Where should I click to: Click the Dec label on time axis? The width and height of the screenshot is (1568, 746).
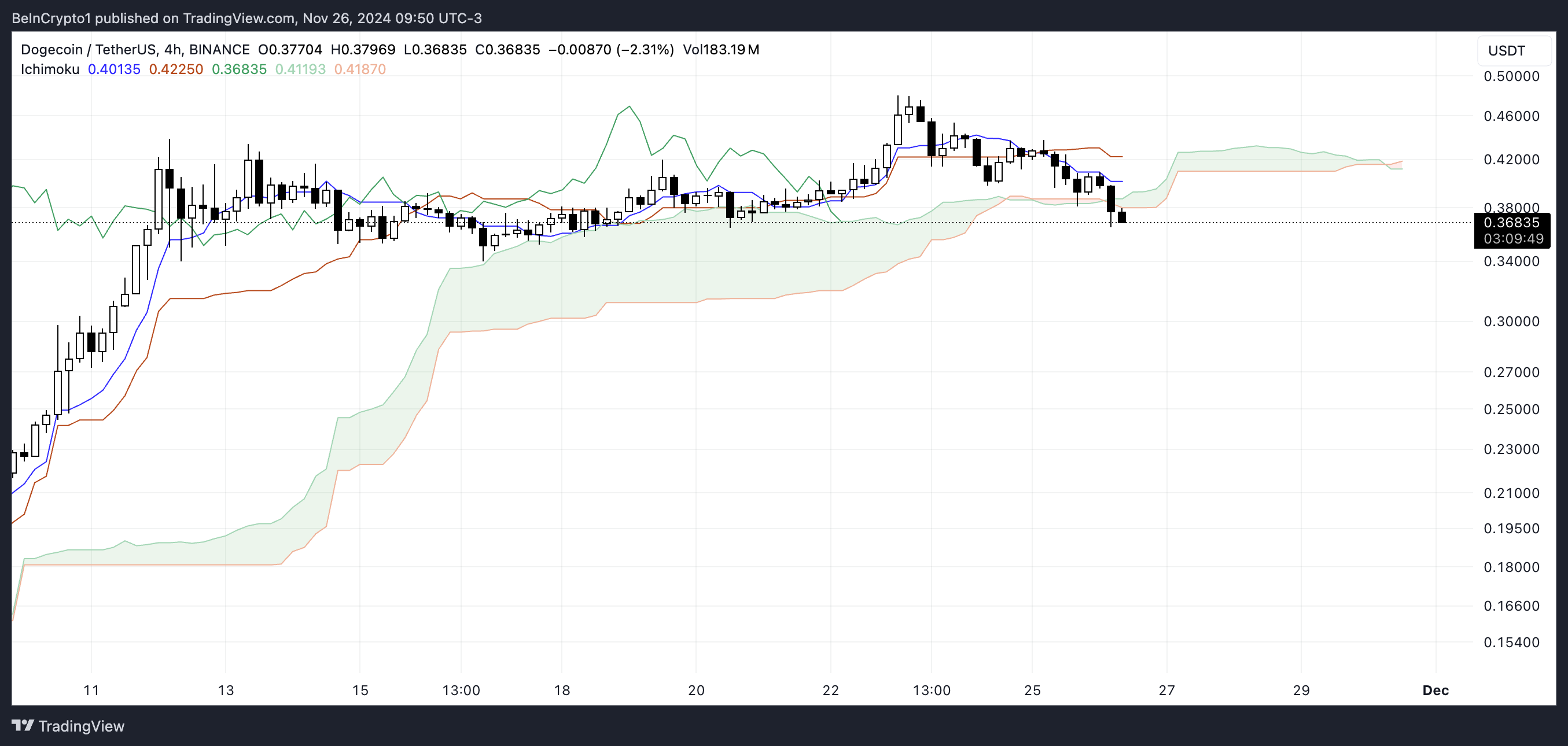(1435, 690)
